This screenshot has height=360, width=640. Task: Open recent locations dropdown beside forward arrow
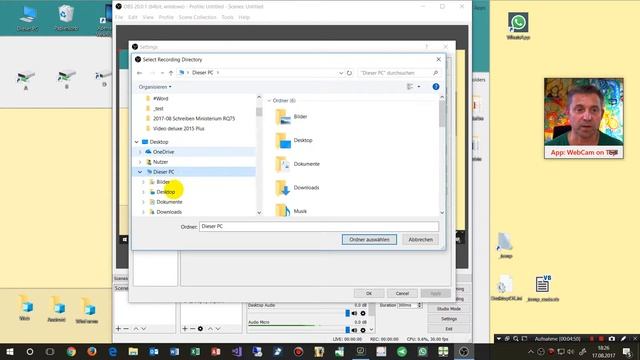click(x=162, y=73)
